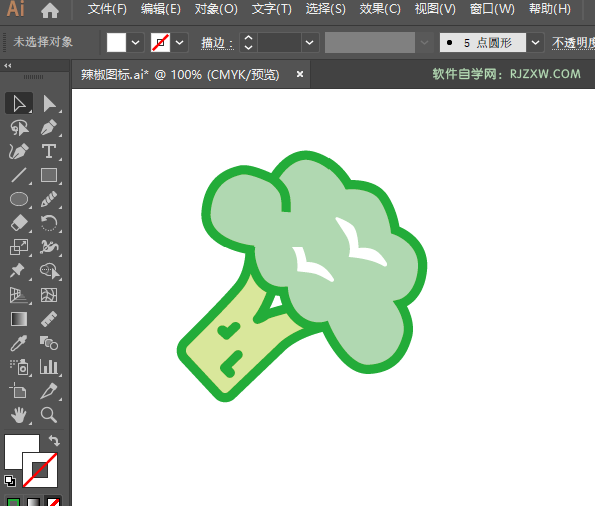Expand the stroke weight dropdown

click(310, 43)
